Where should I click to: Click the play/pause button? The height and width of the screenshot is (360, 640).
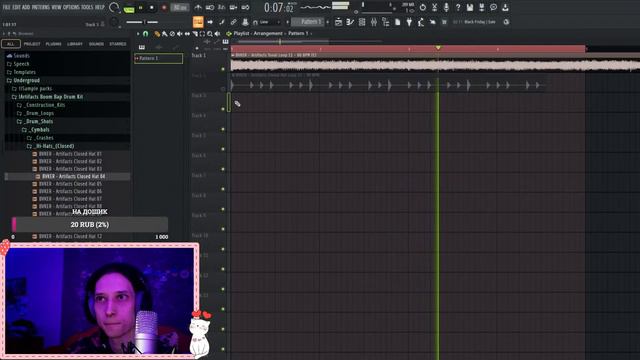141,8
